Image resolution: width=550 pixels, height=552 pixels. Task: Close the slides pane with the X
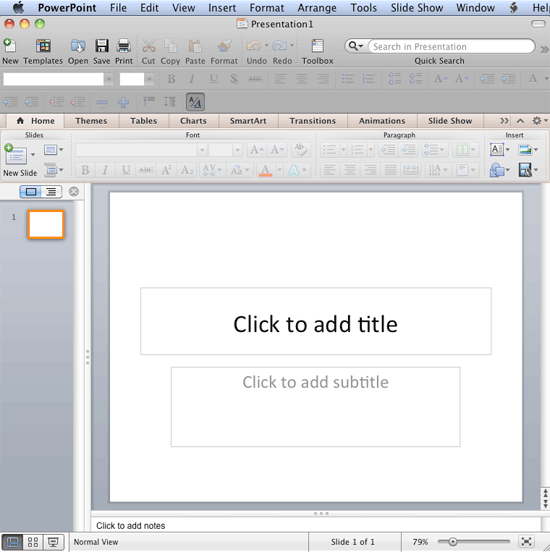[74, 192]
